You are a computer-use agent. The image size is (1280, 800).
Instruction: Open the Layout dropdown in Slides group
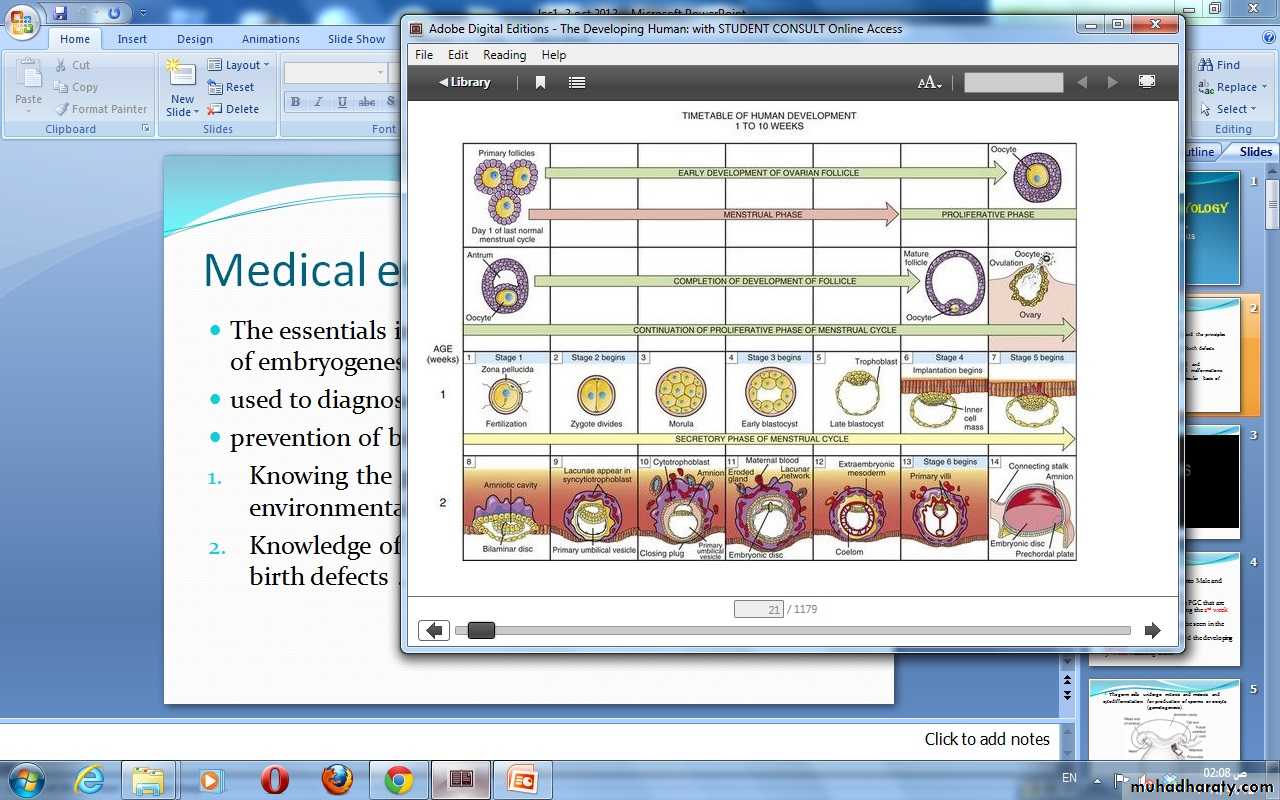tap(240, 65)
